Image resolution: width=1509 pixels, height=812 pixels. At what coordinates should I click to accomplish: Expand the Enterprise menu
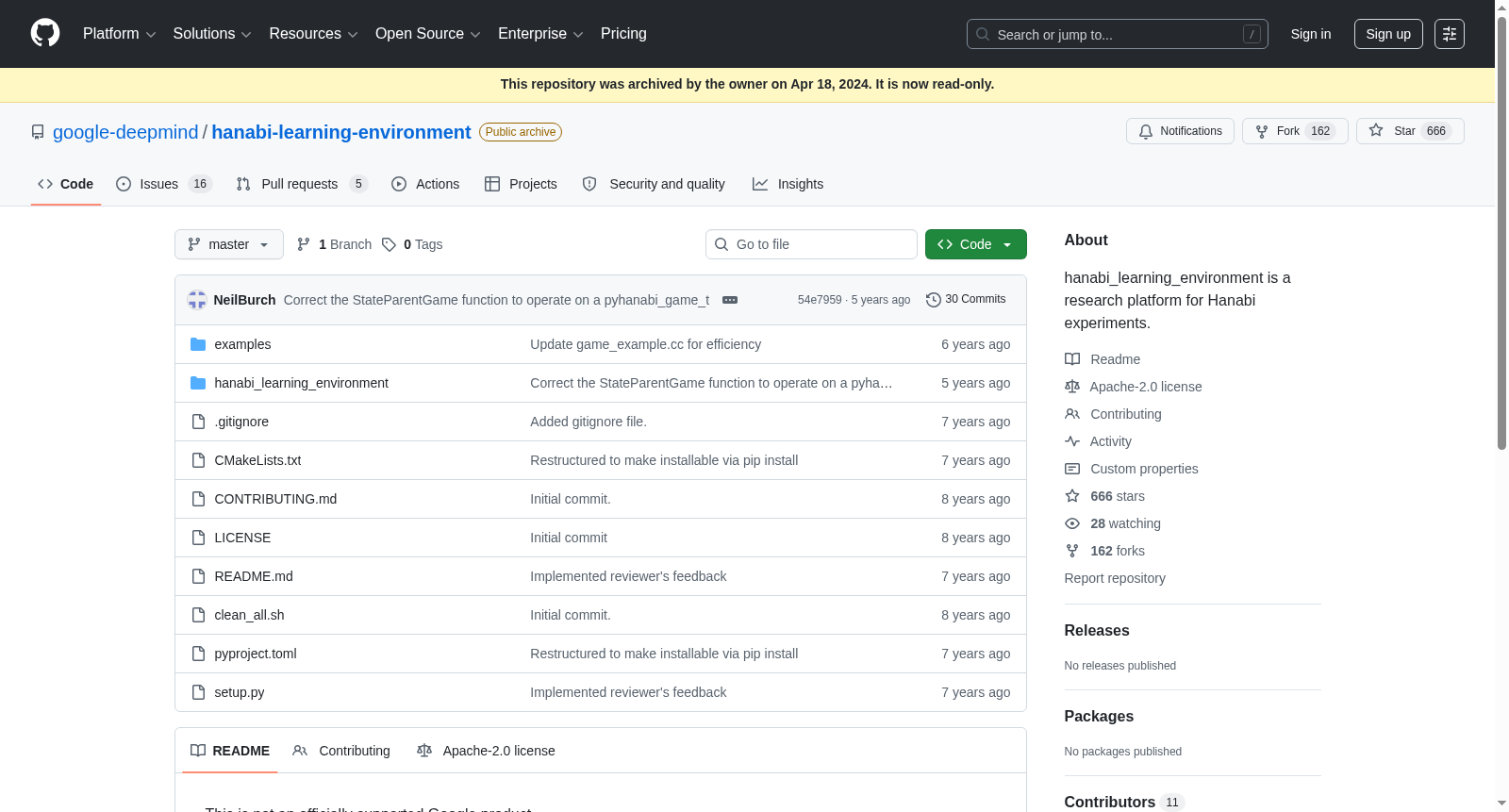click(540, 34)
